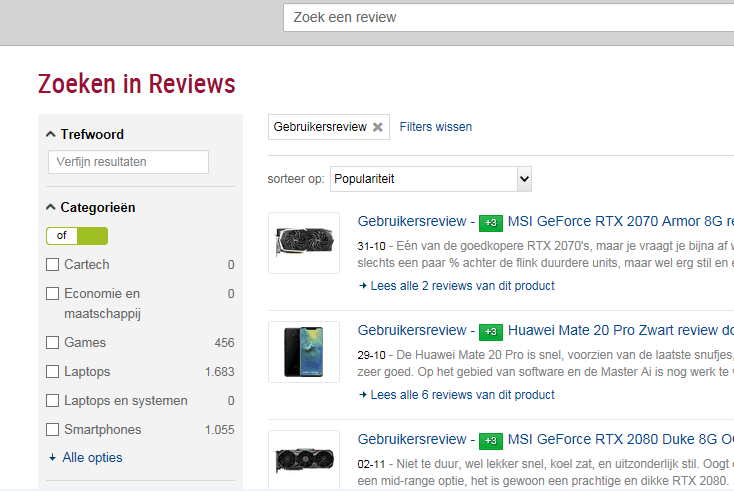Image resolution: width=734 pixels, height=491 pixels.
Task: Open the sorteer op Populariteit dropdown
Action: [x=431, y=179]
